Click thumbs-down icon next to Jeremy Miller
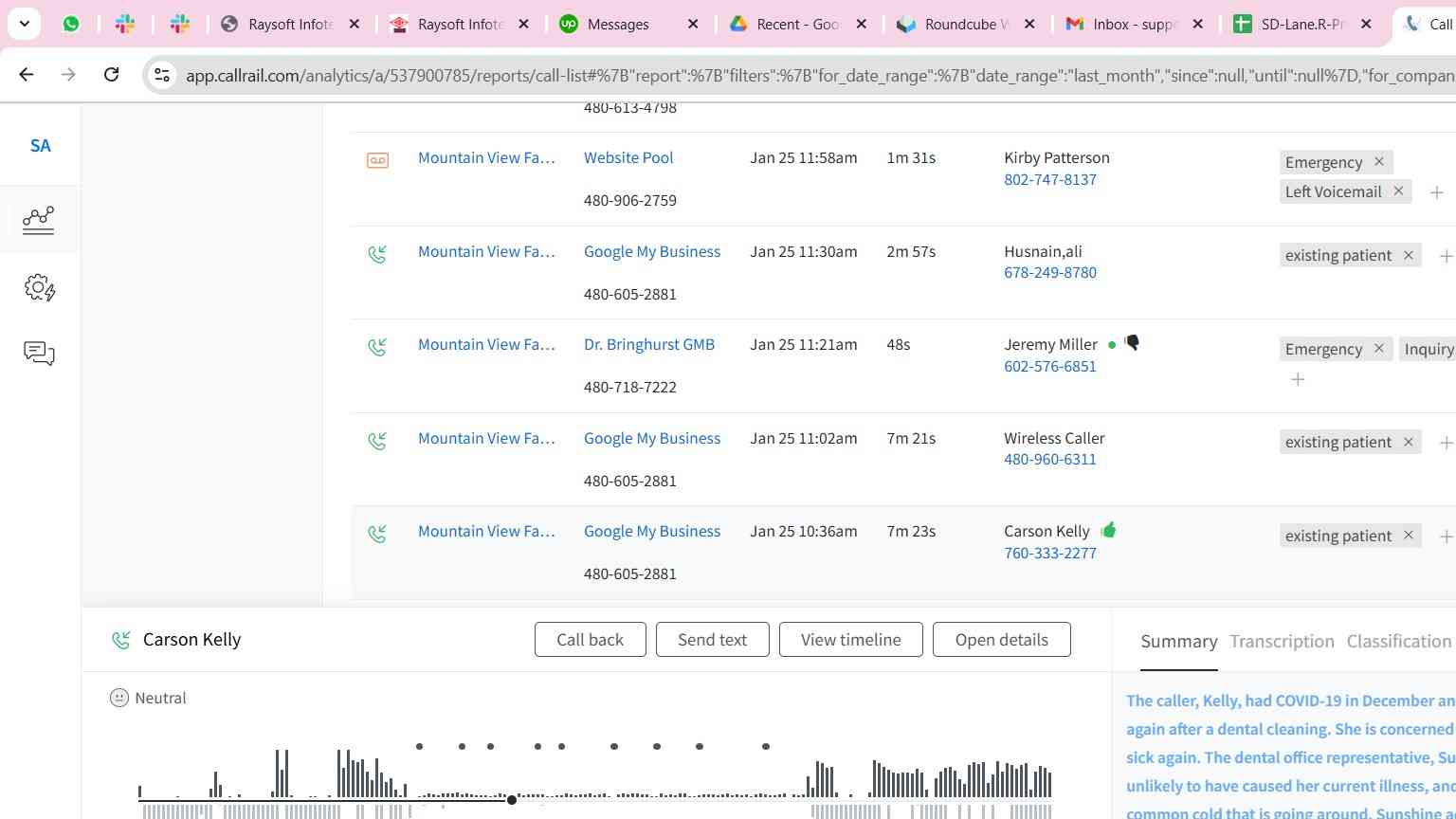 tap(1132, 342)
